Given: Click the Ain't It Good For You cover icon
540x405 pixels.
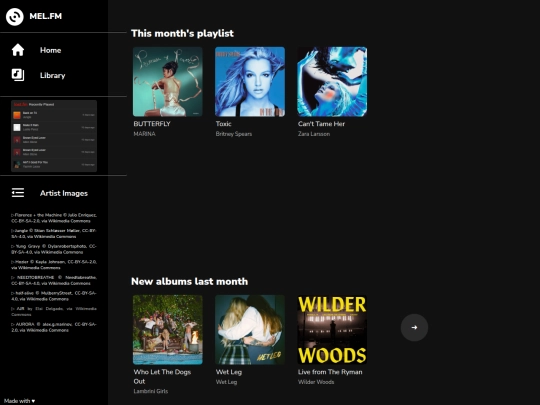Looking at the screenshot, I should 17,165.
